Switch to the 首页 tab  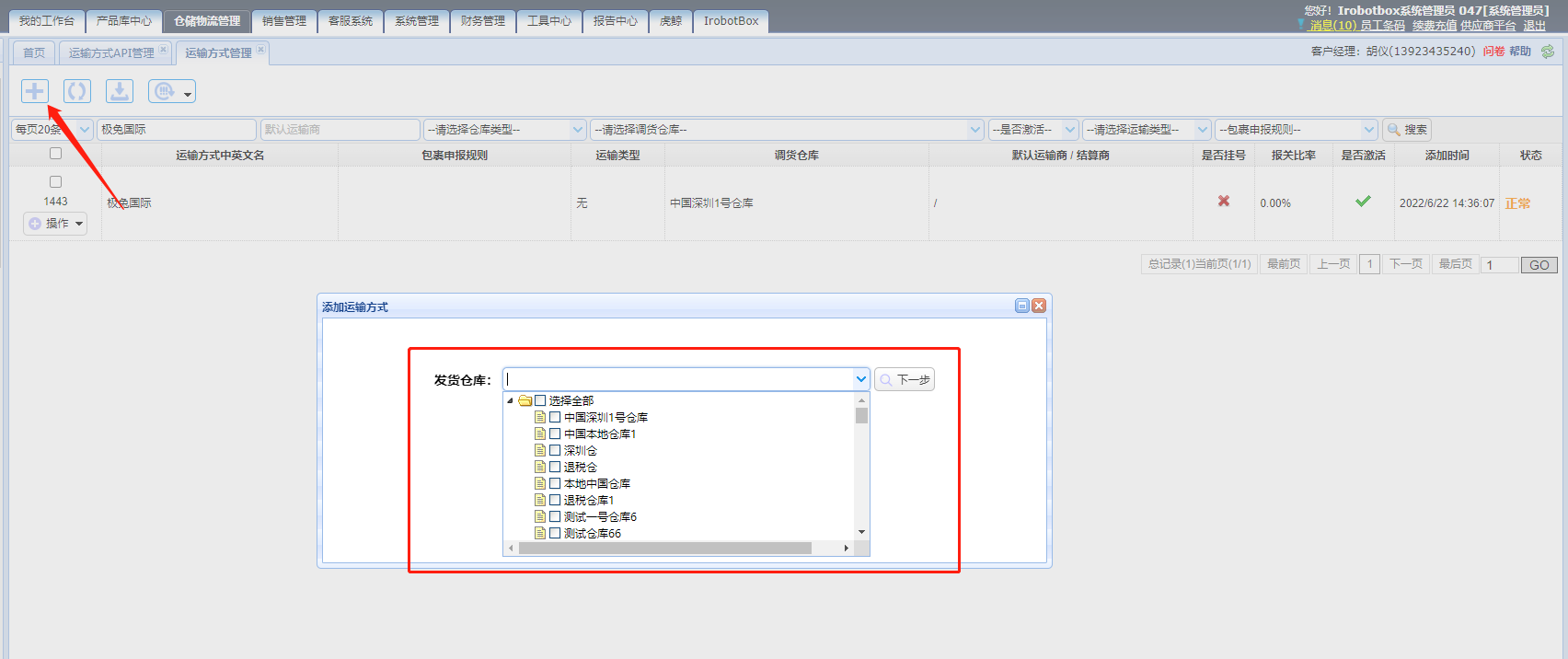(34, 52)
